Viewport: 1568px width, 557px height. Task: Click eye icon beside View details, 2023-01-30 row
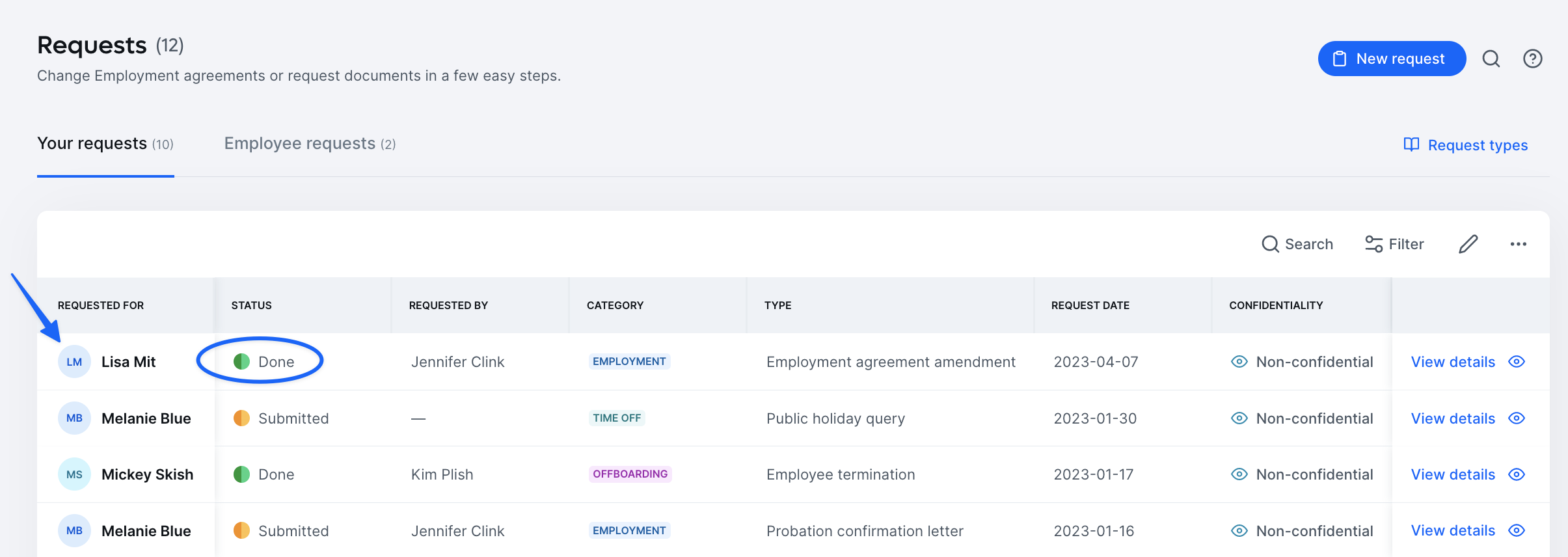[1517, 418]
